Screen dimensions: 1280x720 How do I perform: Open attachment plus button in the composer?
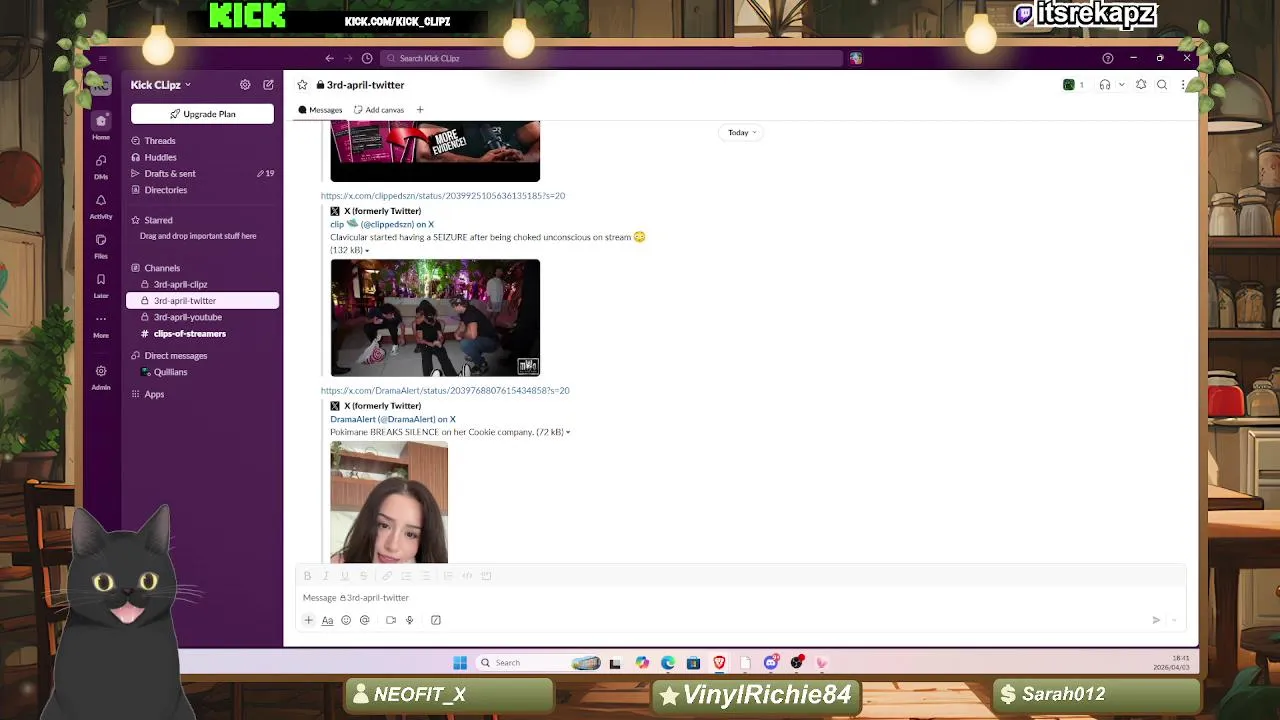(x=308, y=620)
